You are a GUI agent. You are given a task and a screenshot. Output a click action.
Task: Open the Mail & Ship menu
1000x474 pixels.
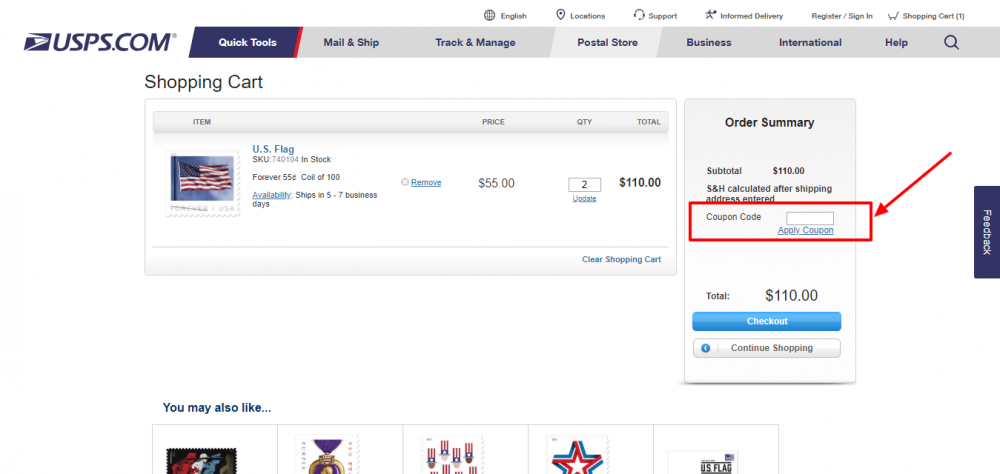click(x=351, y=42)
